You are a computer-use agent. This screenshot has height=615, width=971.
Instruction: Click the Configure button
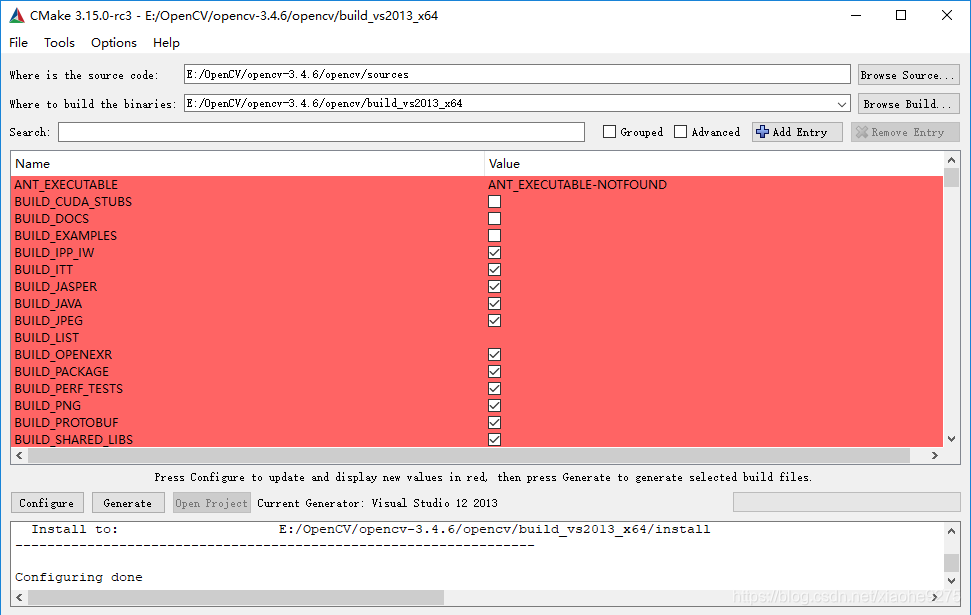click(x=46, y=503)
